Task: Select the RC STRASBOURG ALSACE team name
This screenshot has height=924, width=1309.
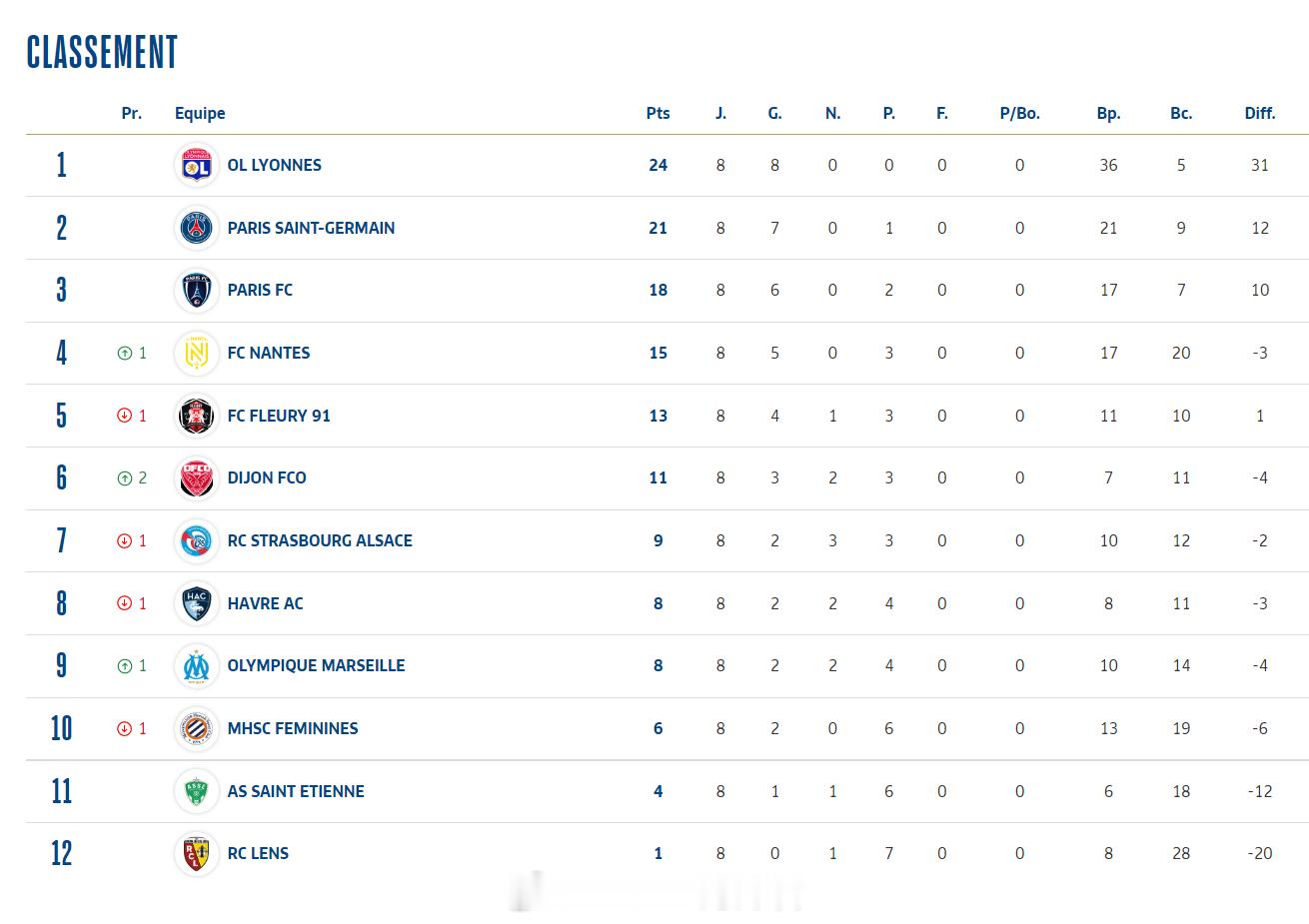Action: pos(320,540)
